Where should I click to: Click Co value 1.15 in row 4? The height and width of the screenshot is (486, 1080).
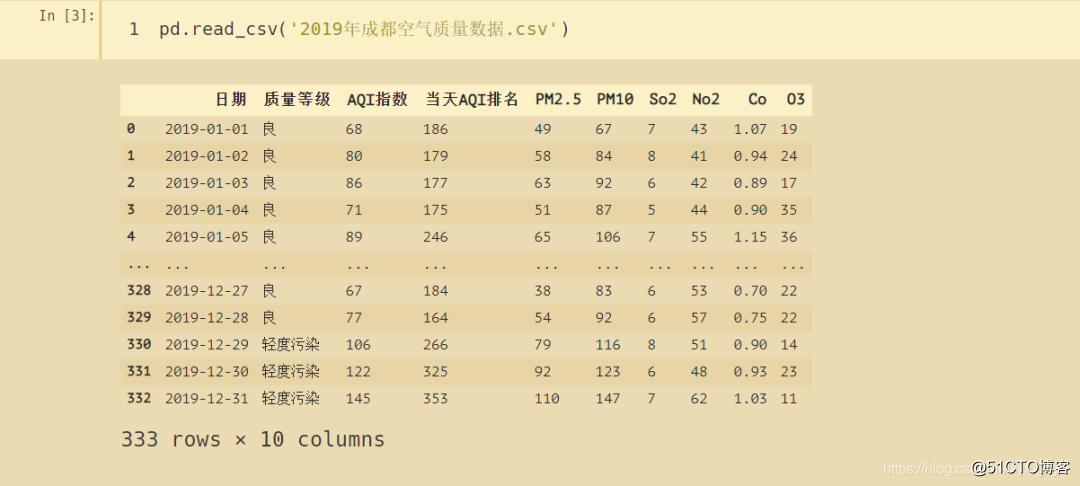point(750,236)
